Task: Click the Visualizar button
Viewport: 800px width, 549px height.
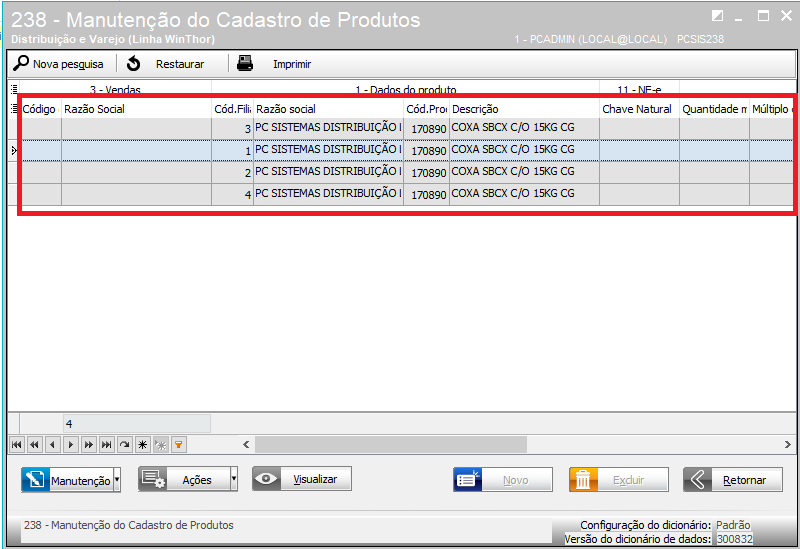Action: 302,479
